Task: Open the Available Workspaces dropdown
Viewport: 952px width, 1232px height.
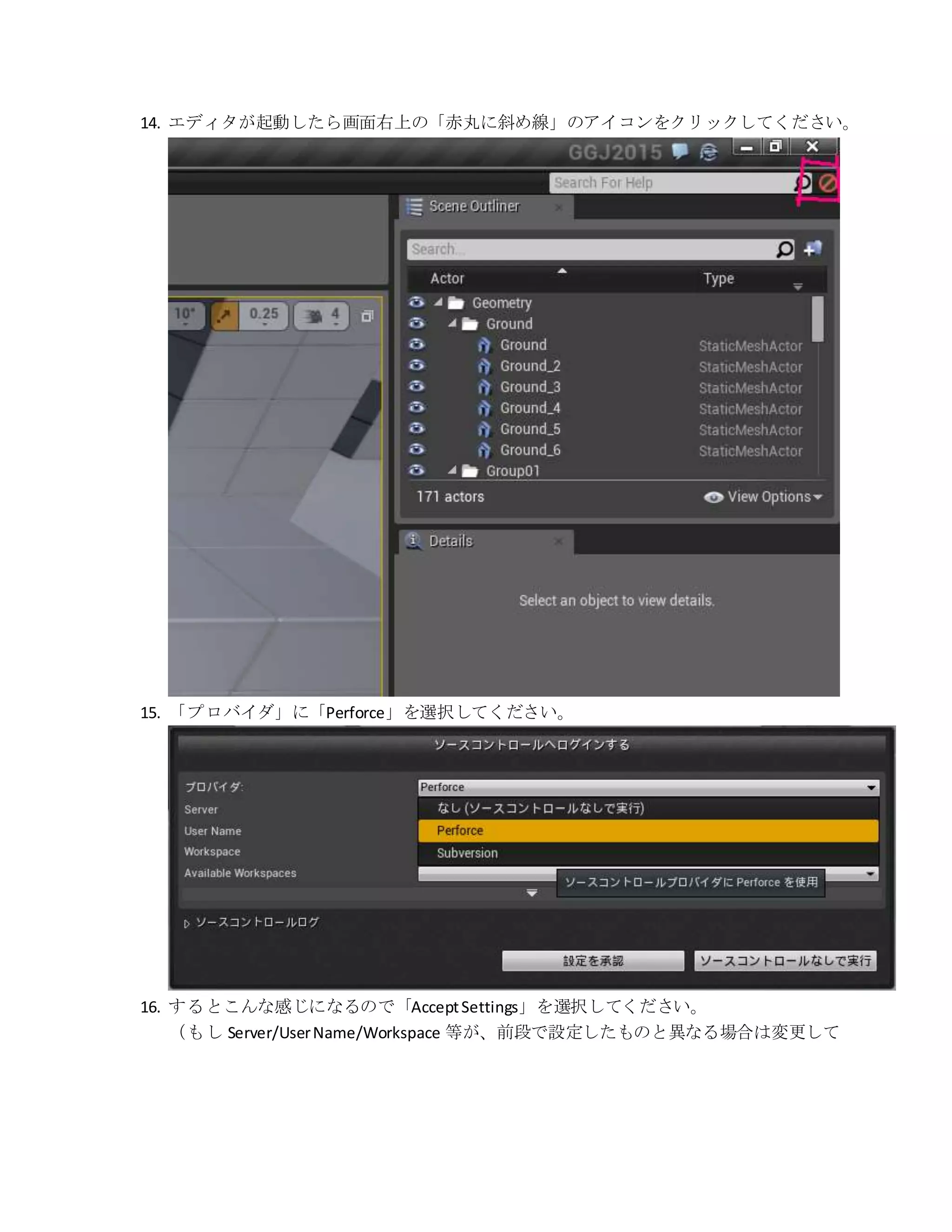Action: pyautogui.click(x=648, y=874)
